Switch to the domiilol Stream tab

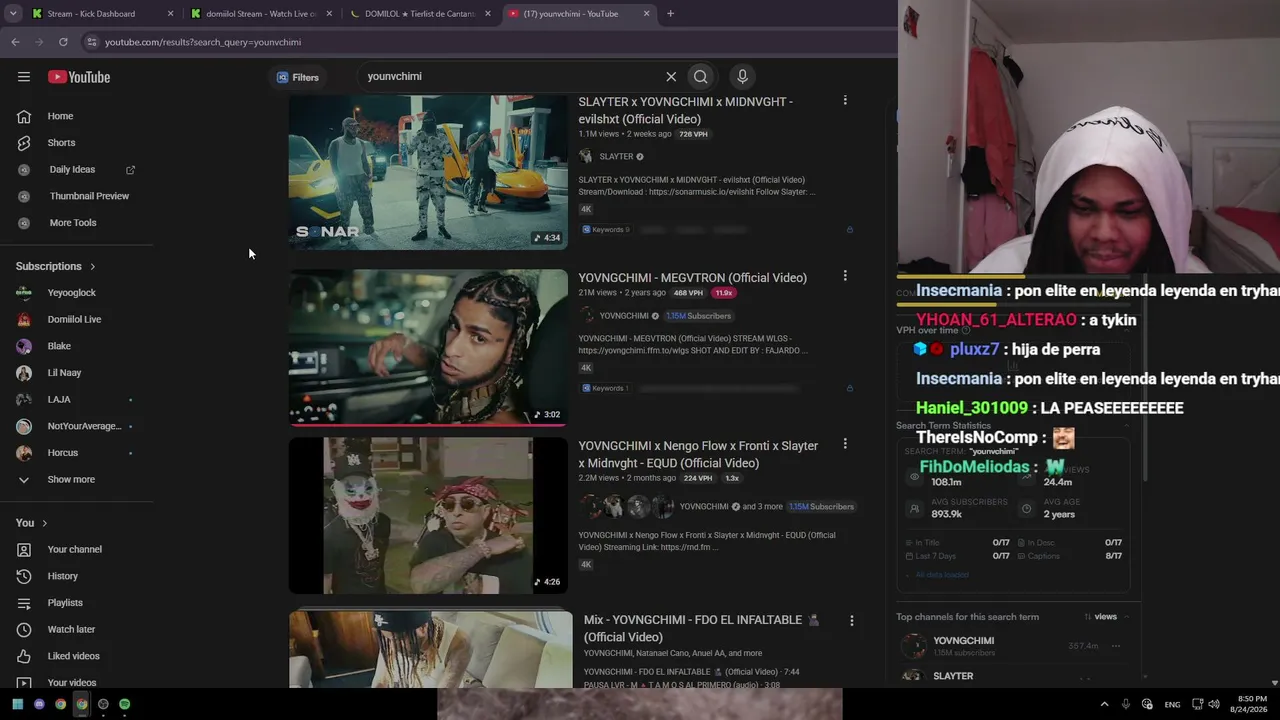click(x=263, y=14)
